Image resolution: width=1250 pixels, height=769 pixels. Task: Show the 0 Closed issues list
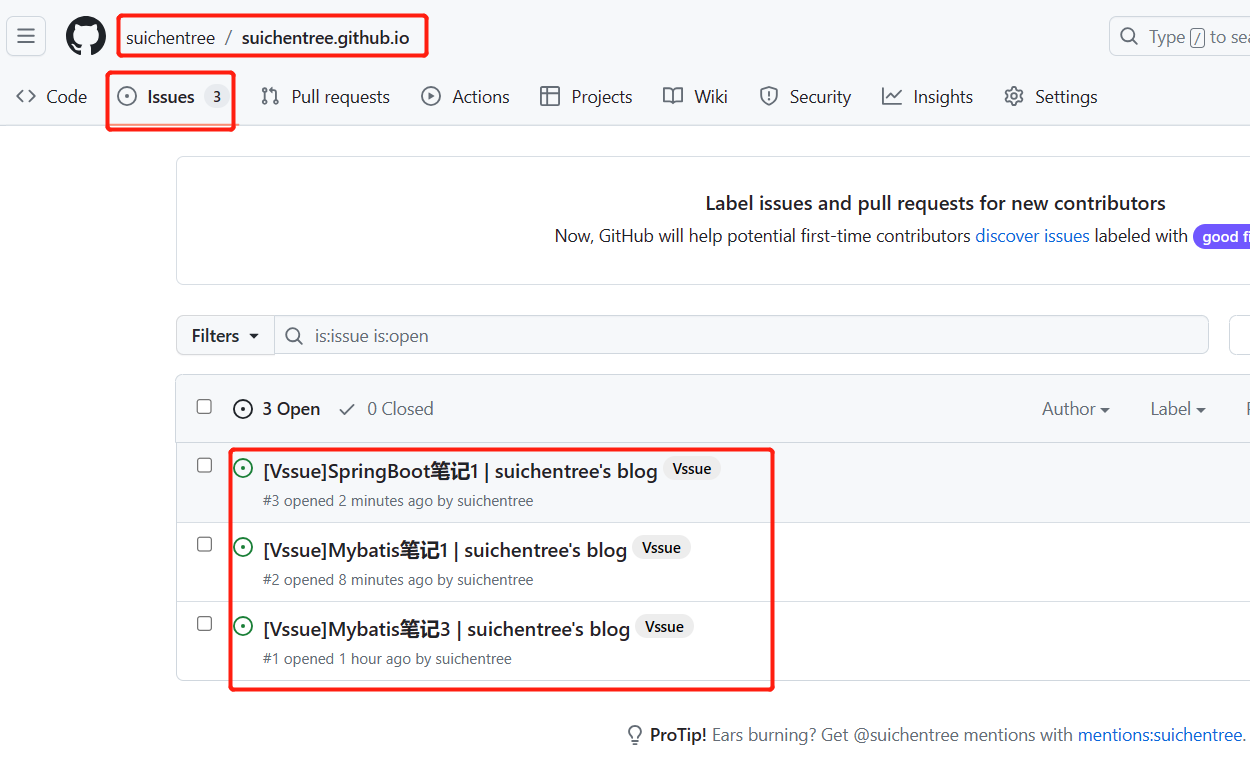coord(387,409)
